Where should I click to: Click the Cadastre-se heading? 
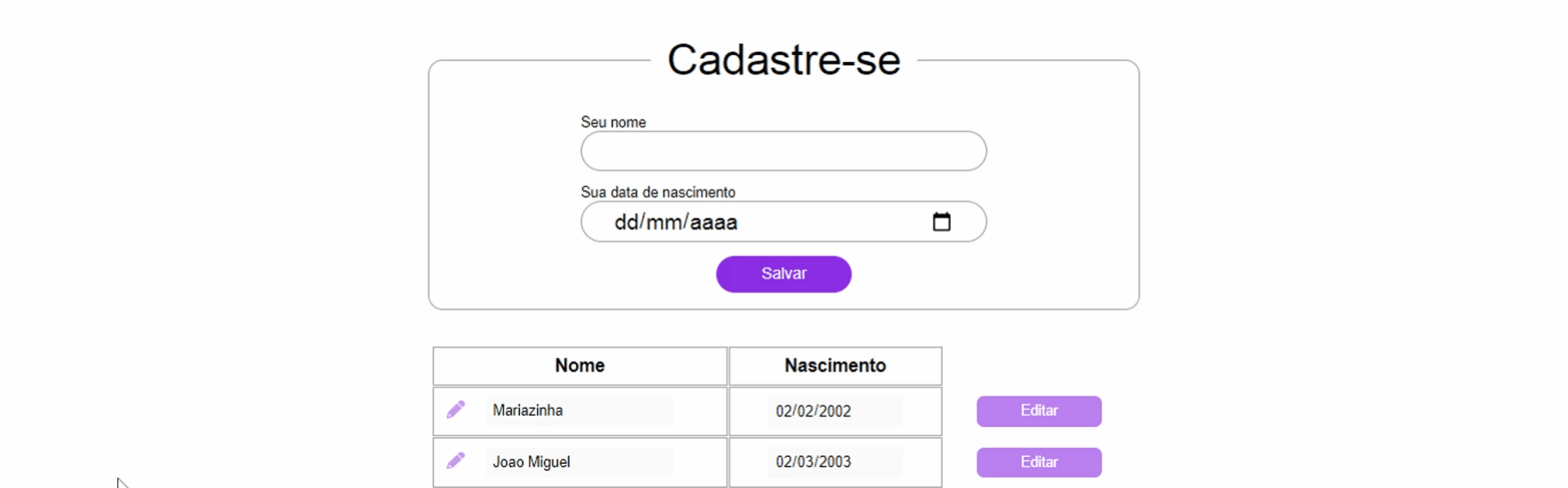(x=784, y=60)
